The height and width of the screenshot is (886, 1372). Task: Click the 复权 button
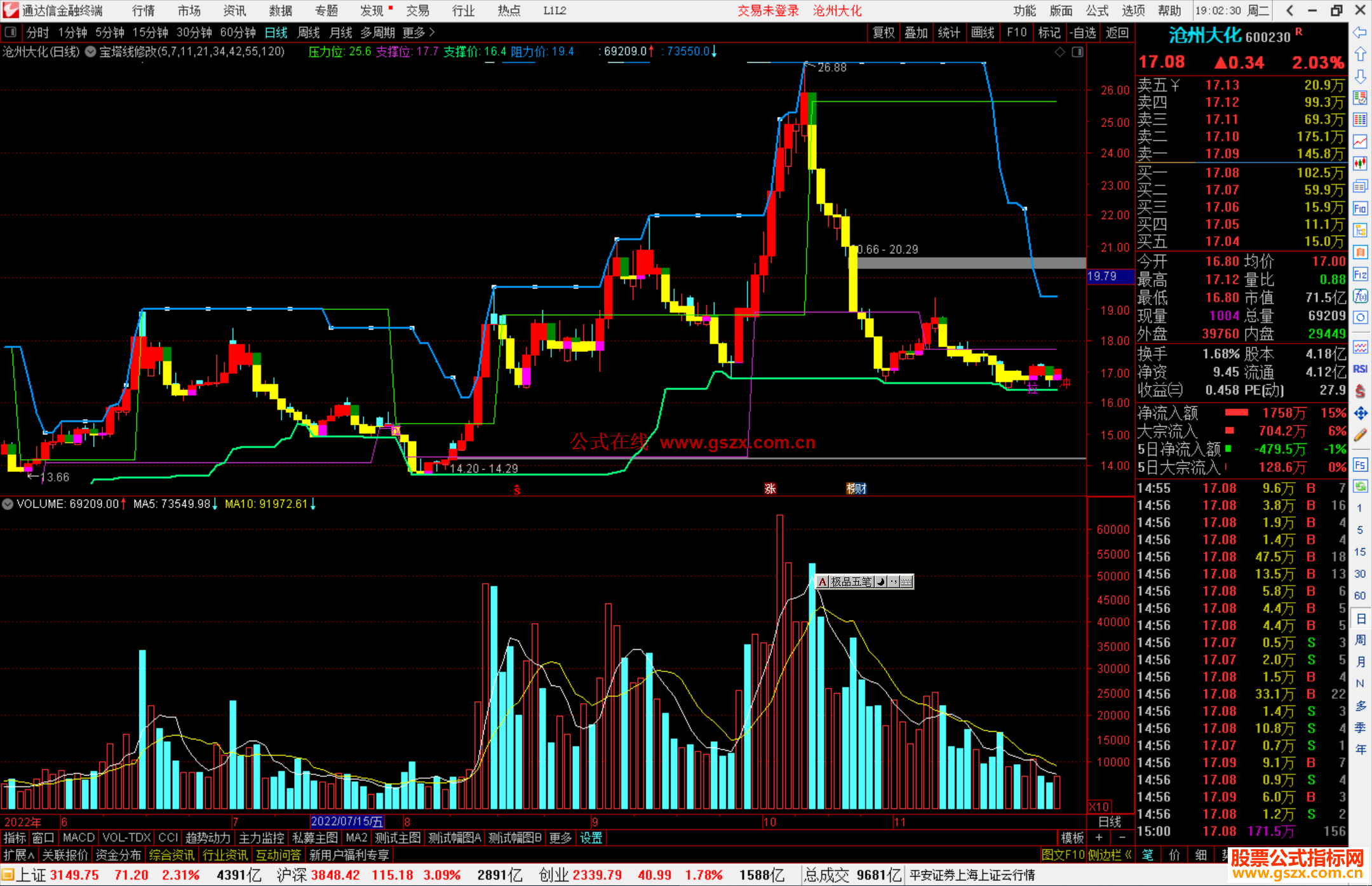point(883,32)
